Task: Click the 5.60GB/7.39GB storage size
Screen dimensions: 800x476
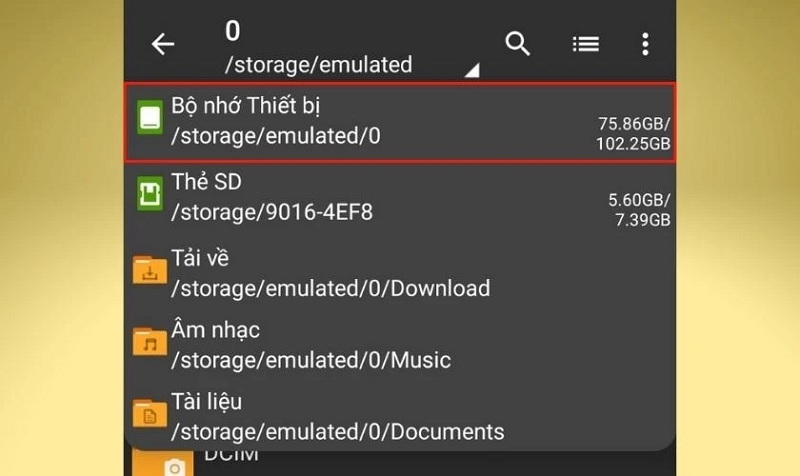Action: tap(639, 209)
